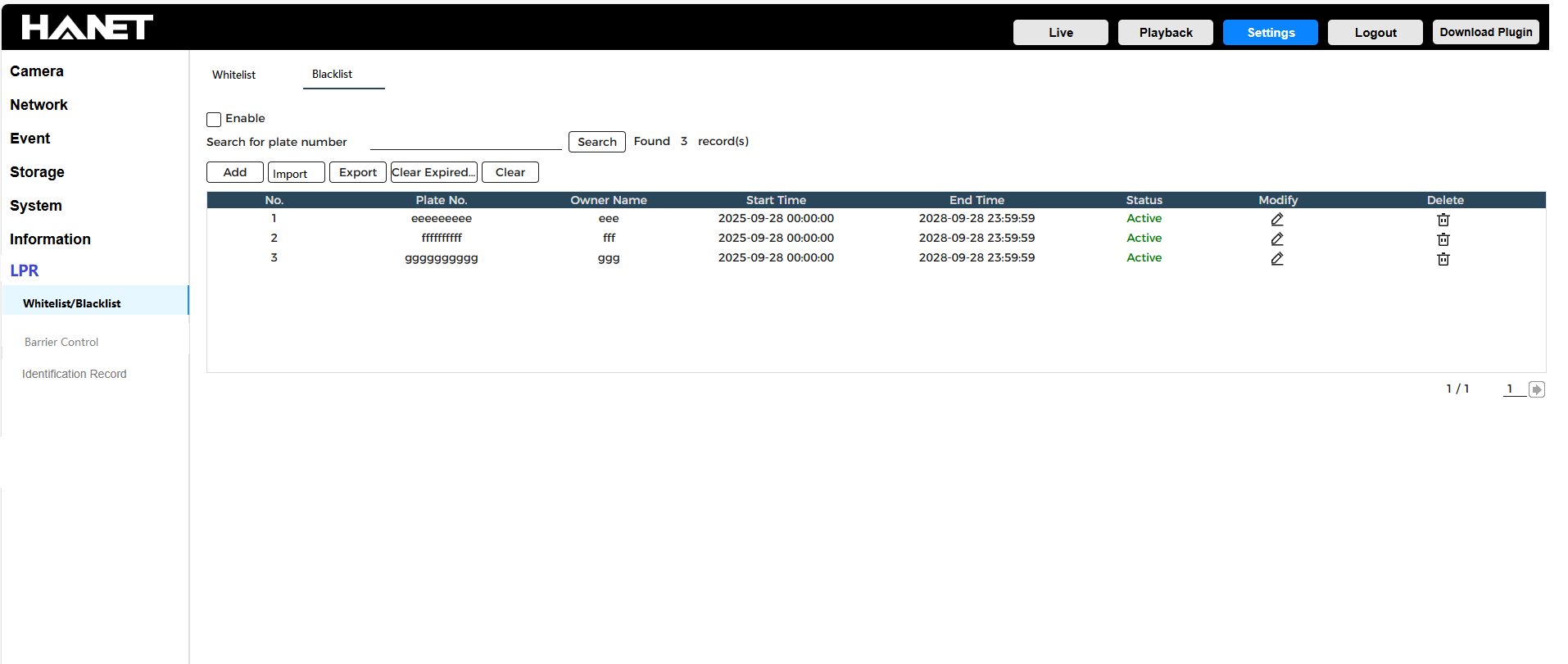Expand the LPR sidebar section

point(25,271)
